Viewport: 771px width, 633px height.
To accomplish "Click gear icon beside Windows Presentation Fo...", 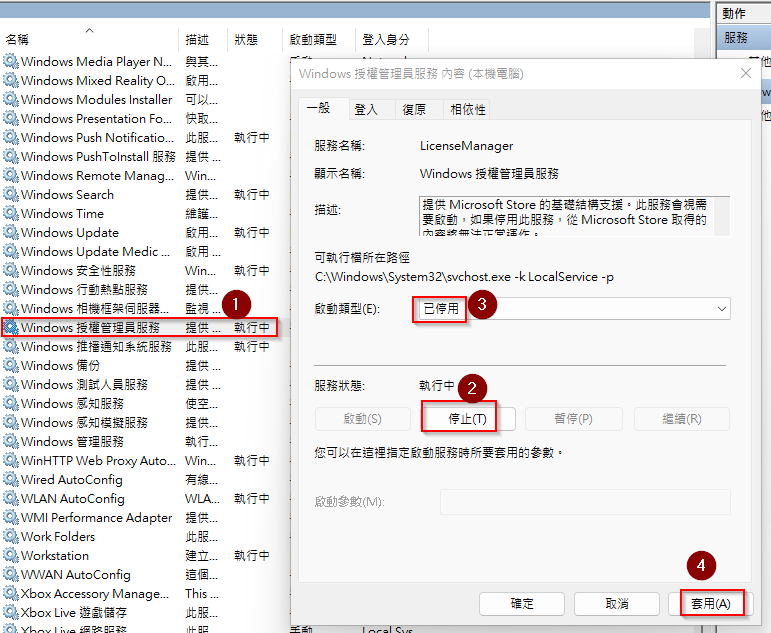I will click(x=10, y=119).
